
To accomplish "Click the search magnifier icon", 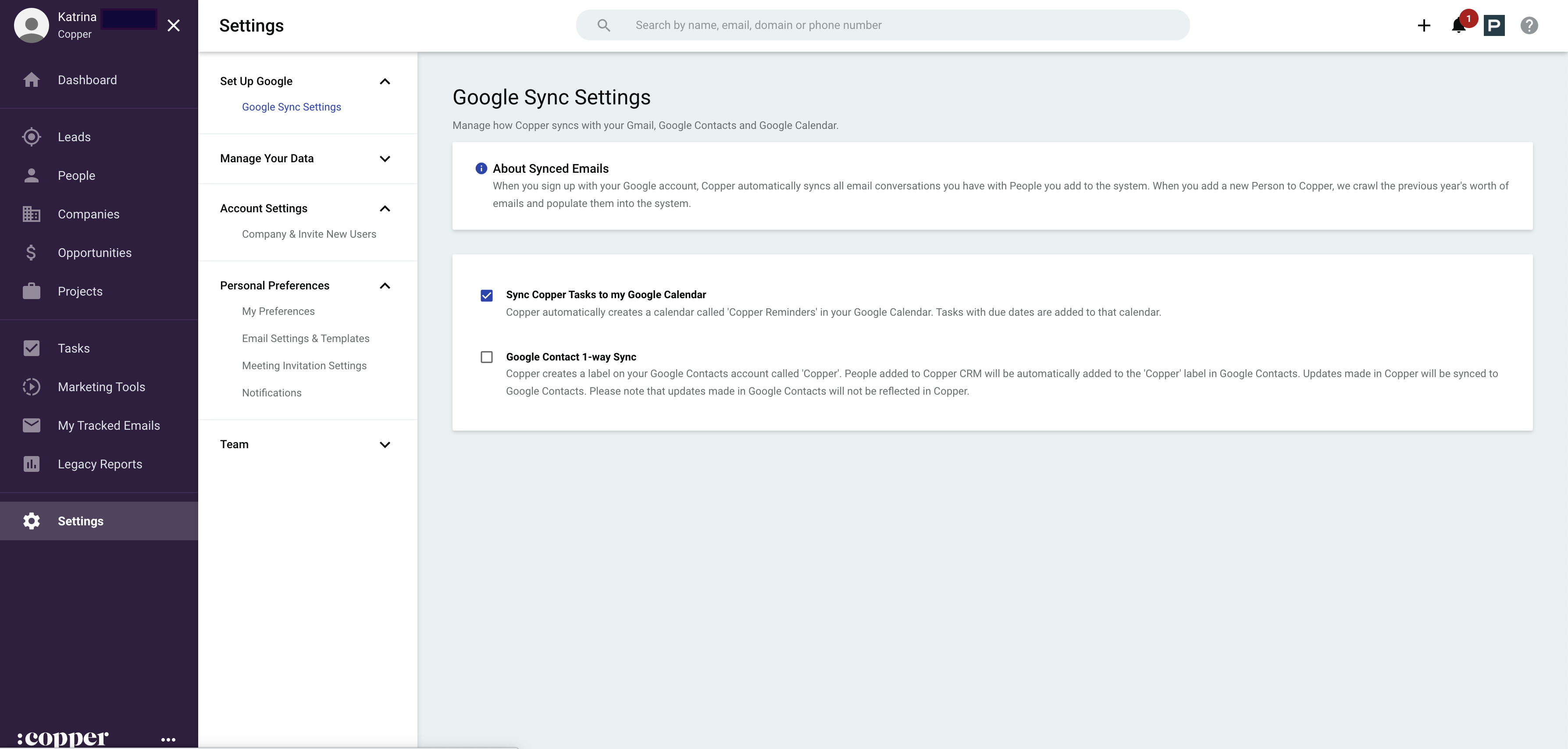I will pos(603,25).
